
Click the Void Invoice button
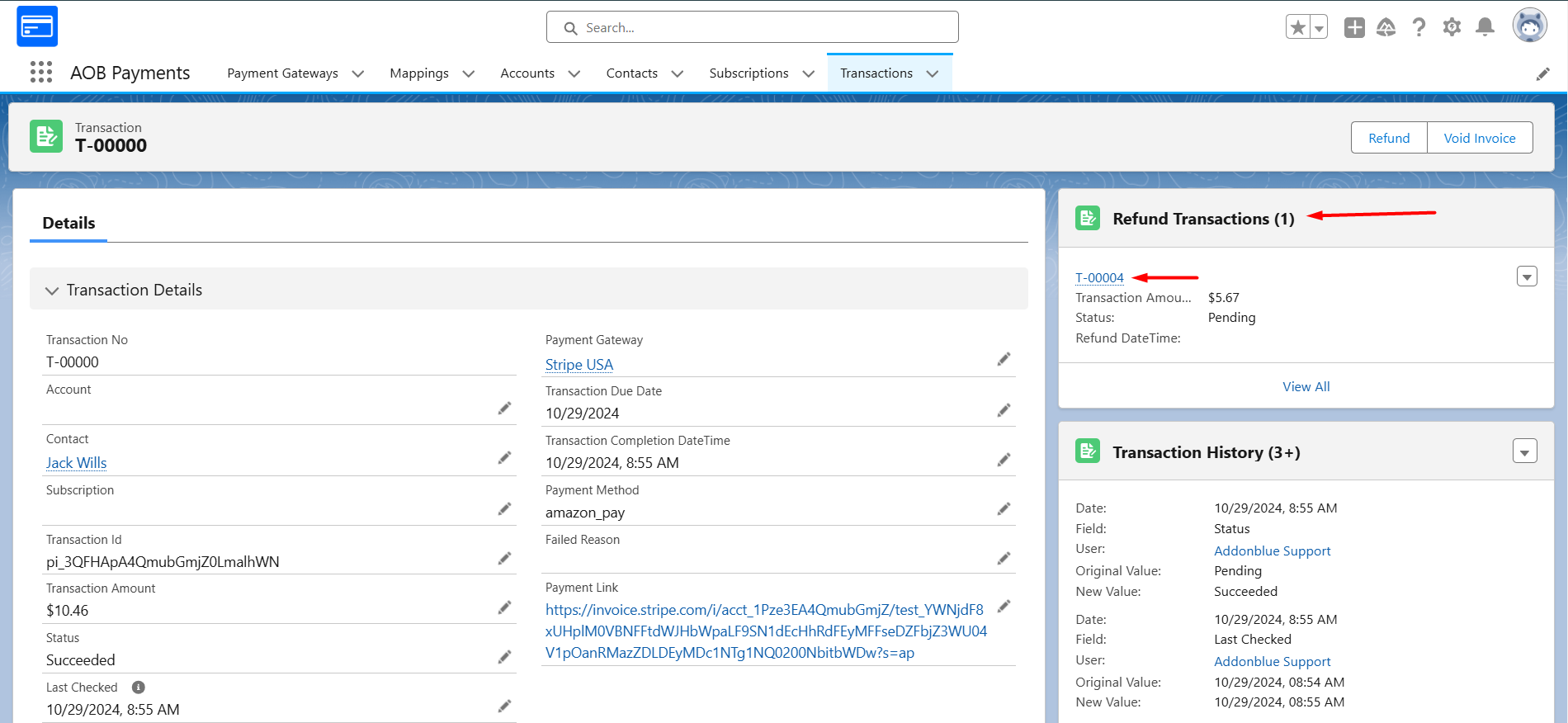pyautogui.click(x=1480, y=138)
